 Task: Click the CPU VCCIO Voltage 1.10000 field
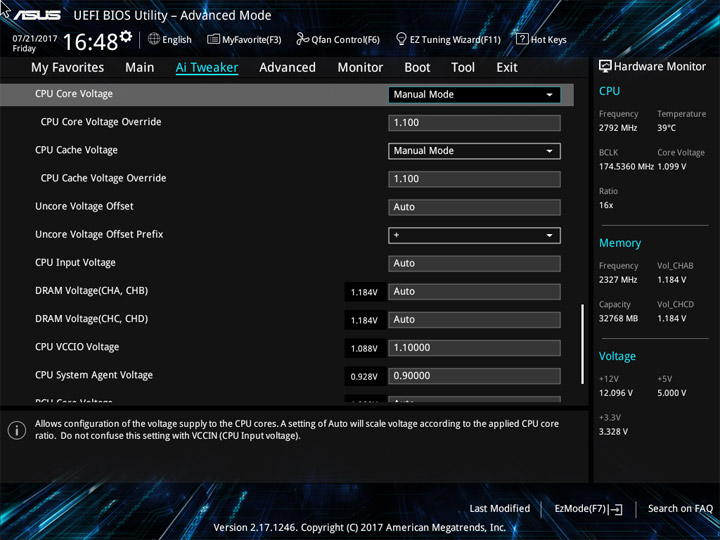coord(474,348)
